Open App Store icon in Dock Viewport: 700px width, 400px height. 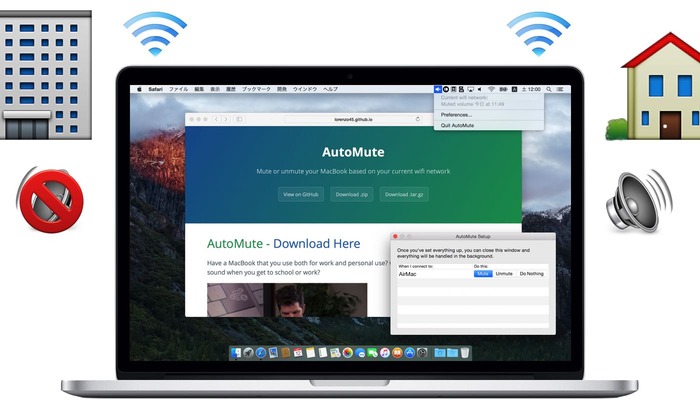(x=409, y=353)
